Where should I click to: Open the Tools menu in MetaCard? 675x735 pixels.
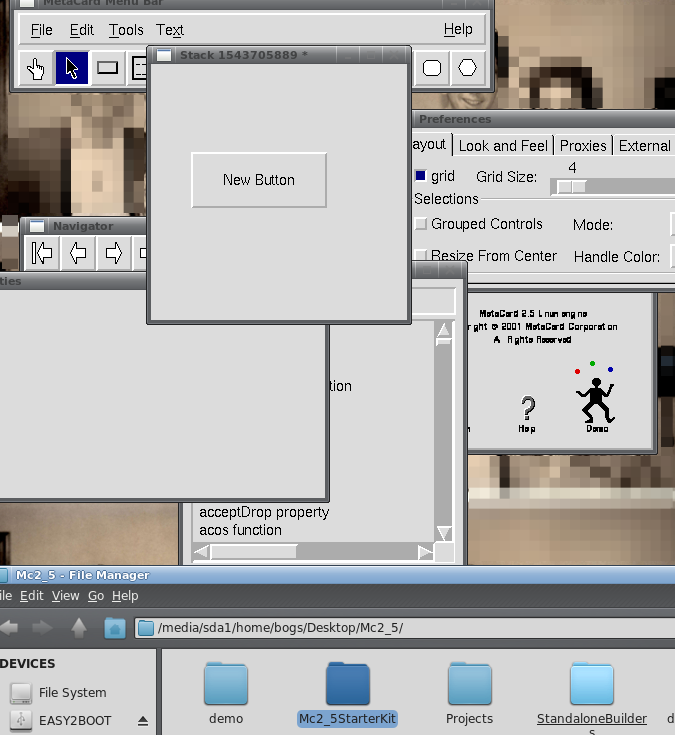(x=126, y=30)
